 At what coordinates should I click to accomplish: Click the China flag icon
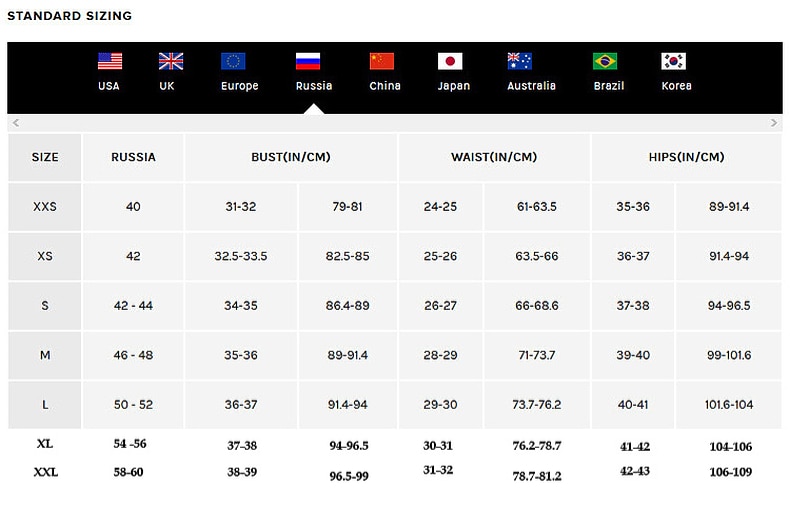pyautogui.click(x=381, y=61)
